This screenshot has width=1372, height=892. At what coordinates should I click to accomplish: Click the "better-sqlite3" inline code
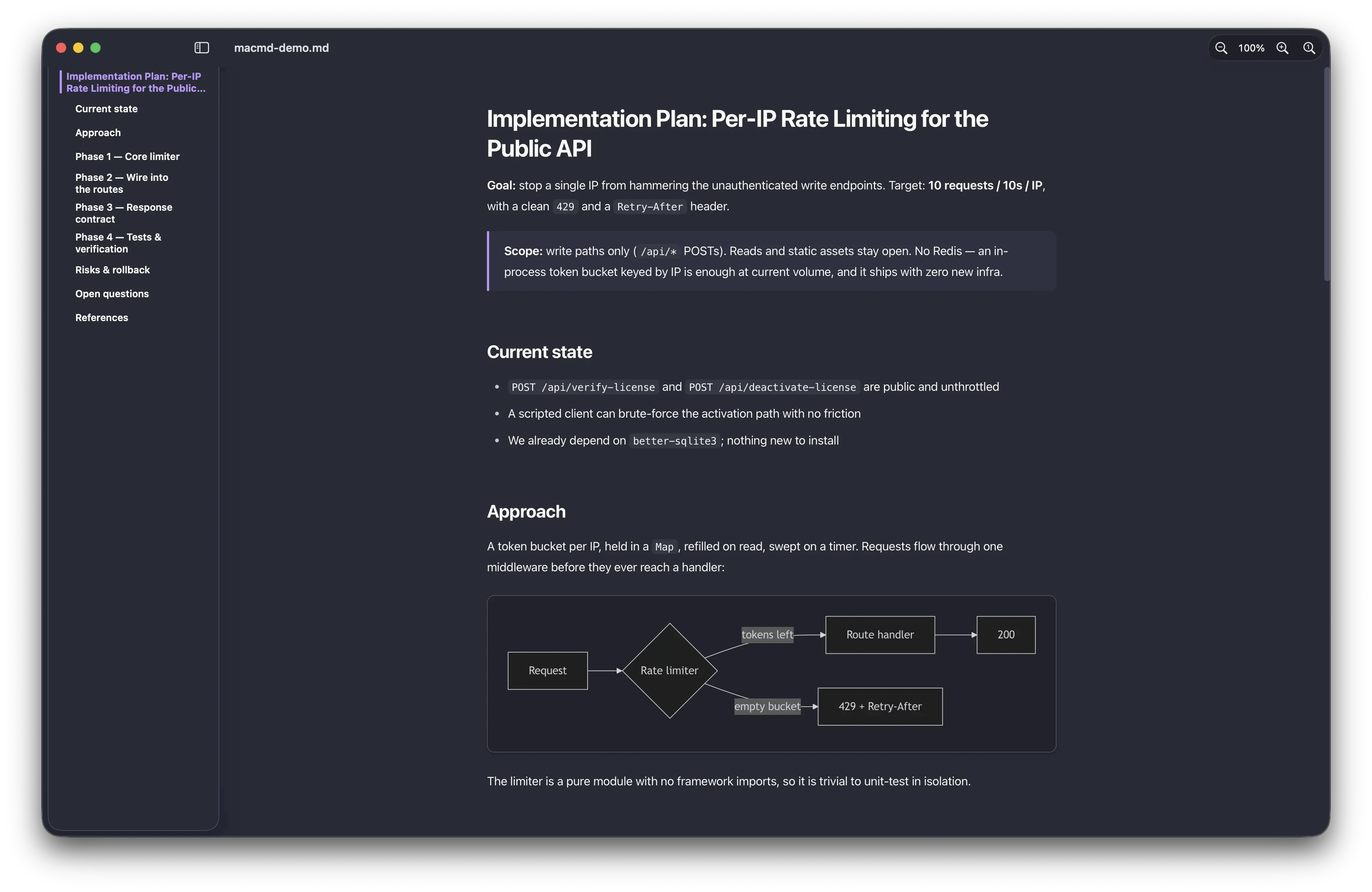674,440
